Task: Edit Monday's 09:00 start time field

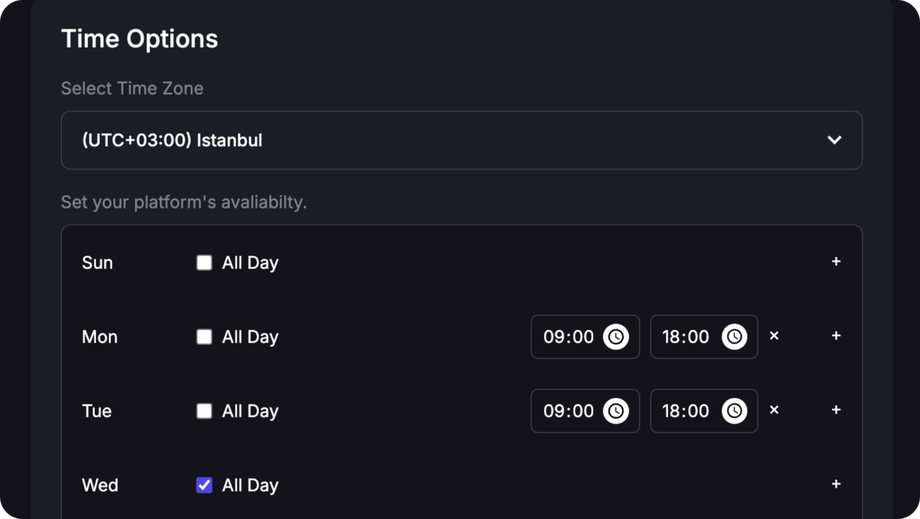Action: click(x=568, y=337)
